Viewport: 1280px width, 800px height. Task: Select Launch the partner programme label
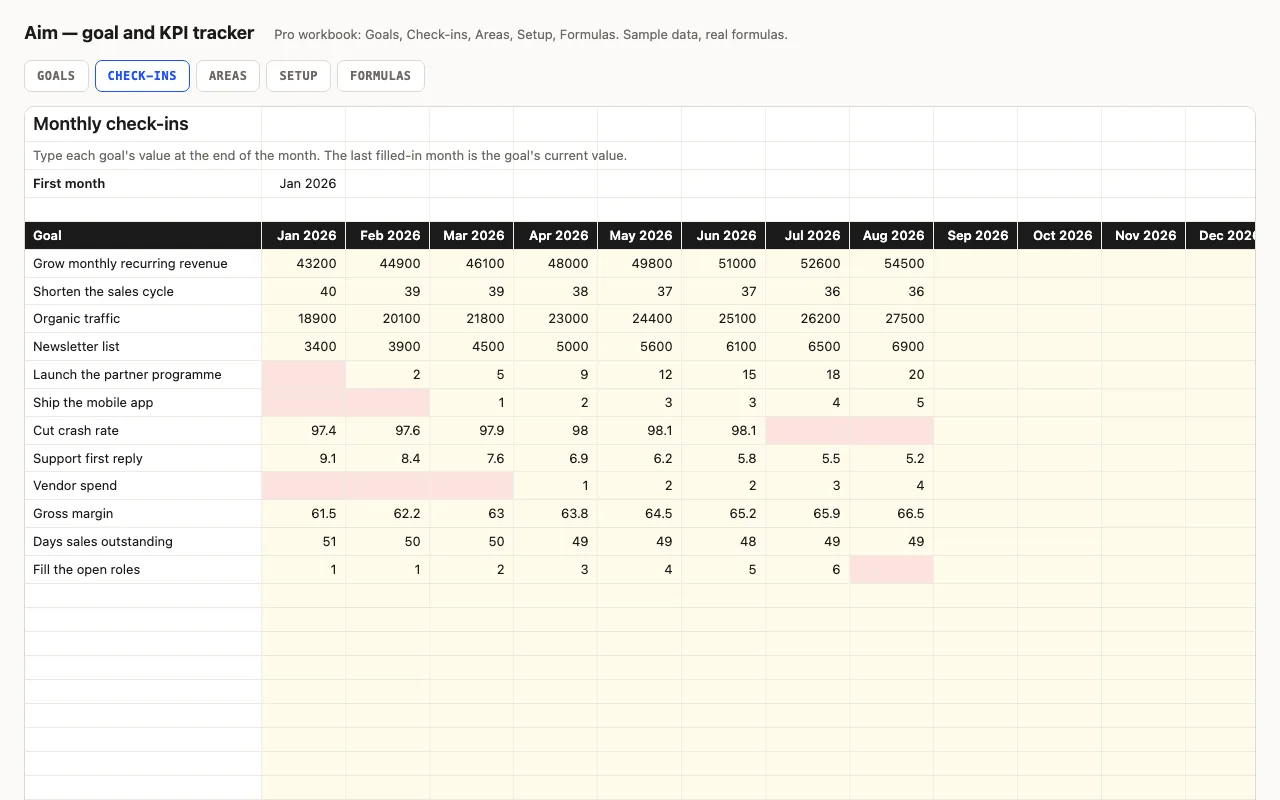tap(143, 375)
